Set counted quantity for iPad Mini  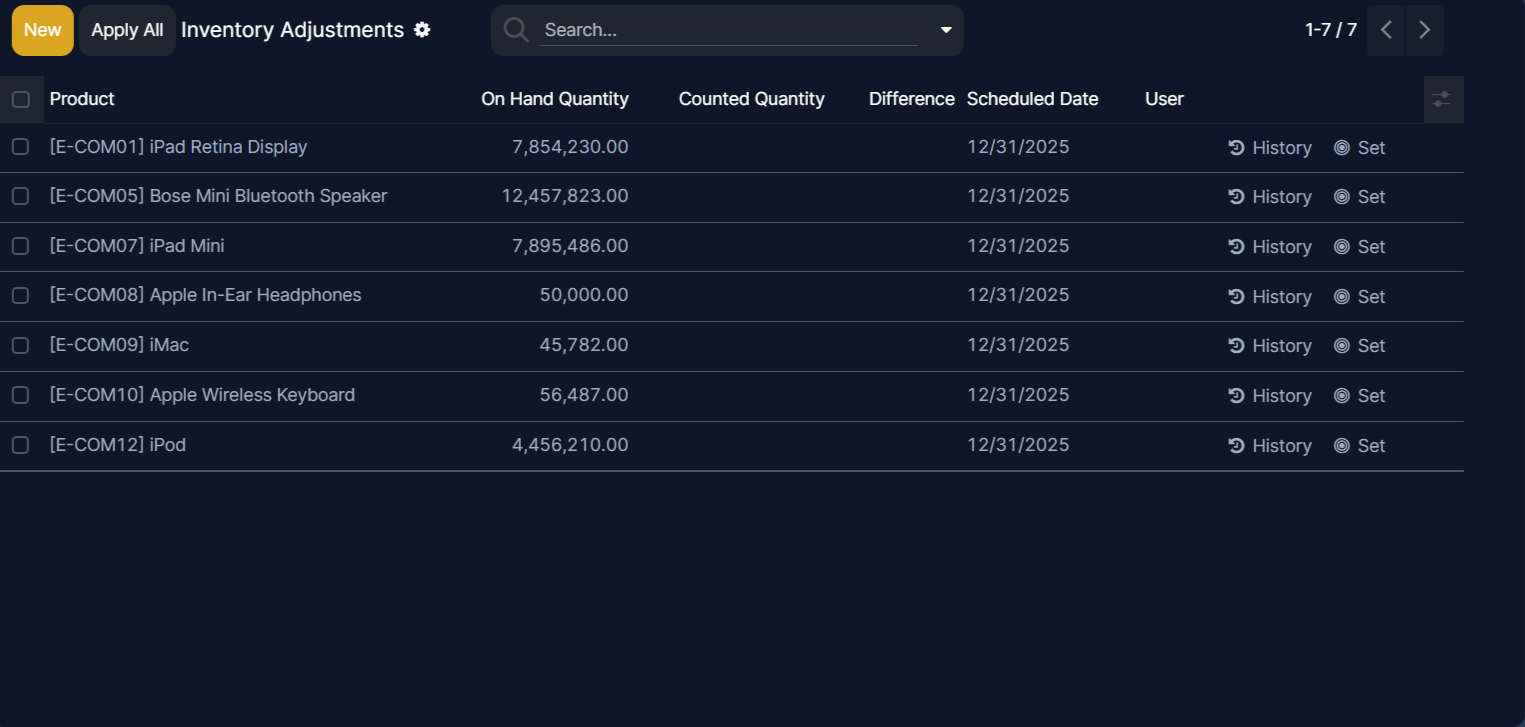(1360, 247)
